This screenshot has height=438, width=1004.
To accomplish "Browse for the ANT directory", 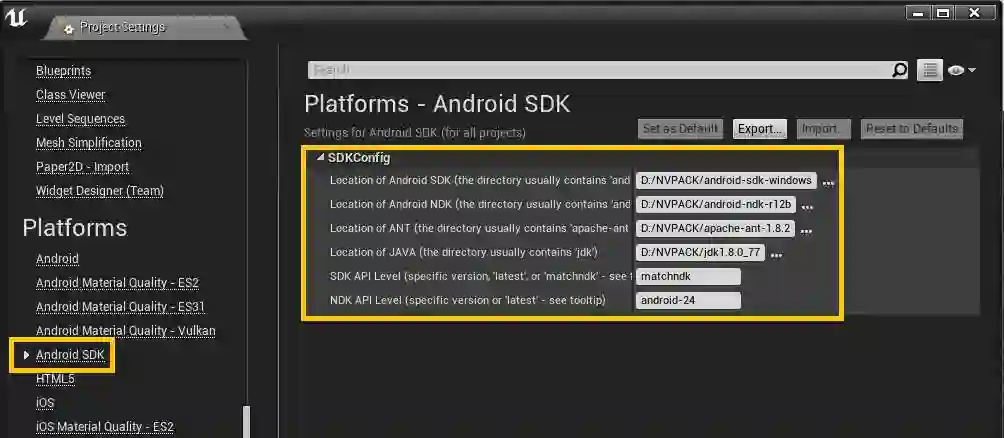I will pos(806,231).
